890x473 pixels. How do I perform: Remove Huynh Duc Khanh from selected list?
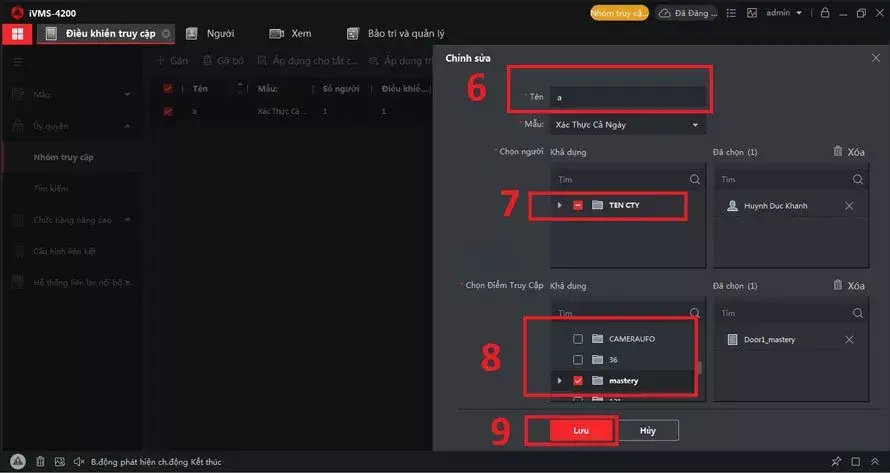pos(849,206)
